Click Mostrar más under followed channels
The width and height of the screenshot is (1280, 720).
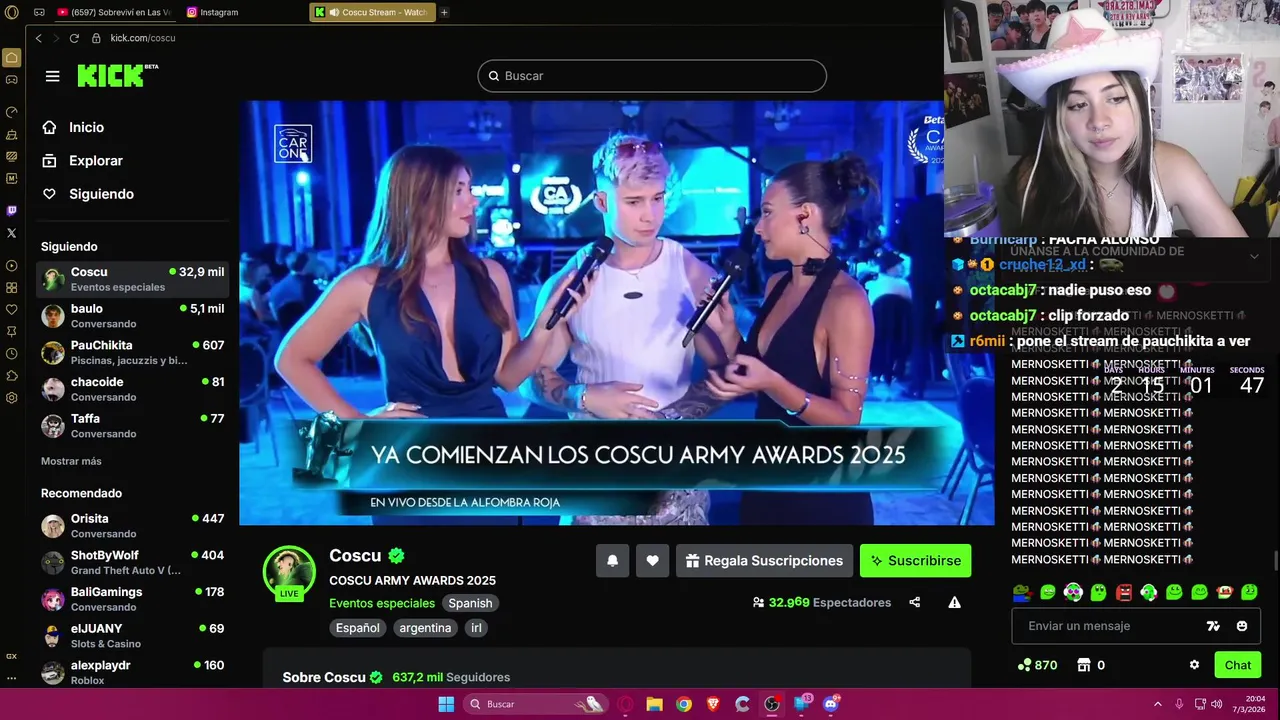click(x=71, y=461)
